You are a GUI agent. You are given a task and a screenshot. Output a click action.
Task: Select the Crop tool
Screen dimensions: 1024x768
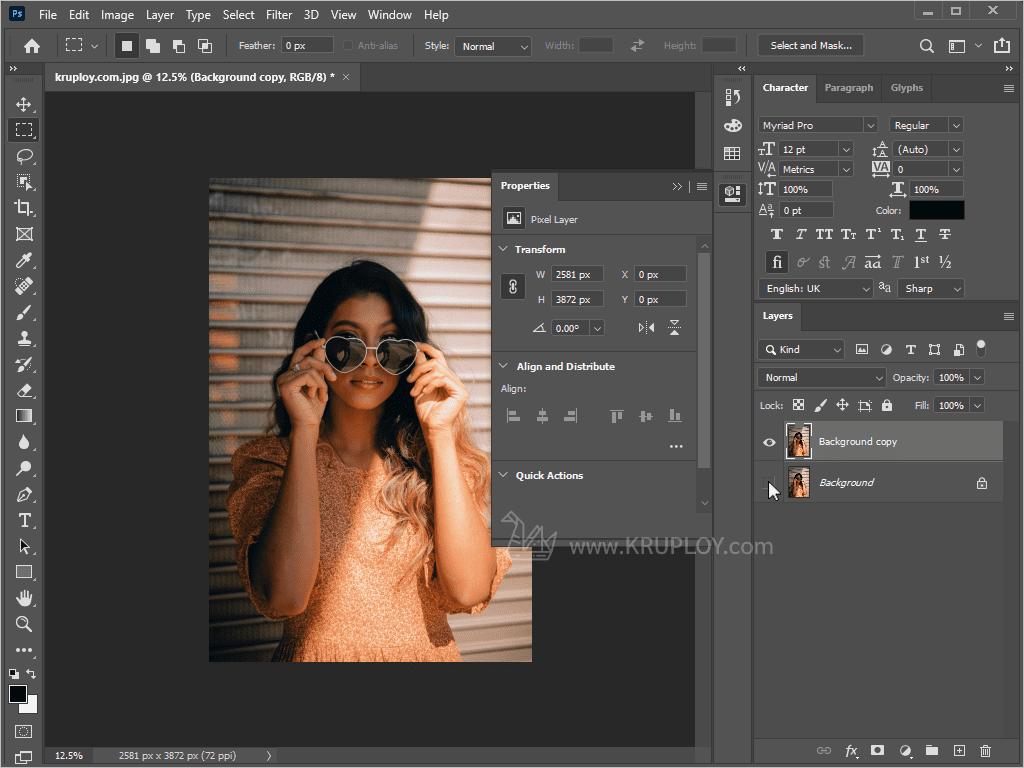24,208
